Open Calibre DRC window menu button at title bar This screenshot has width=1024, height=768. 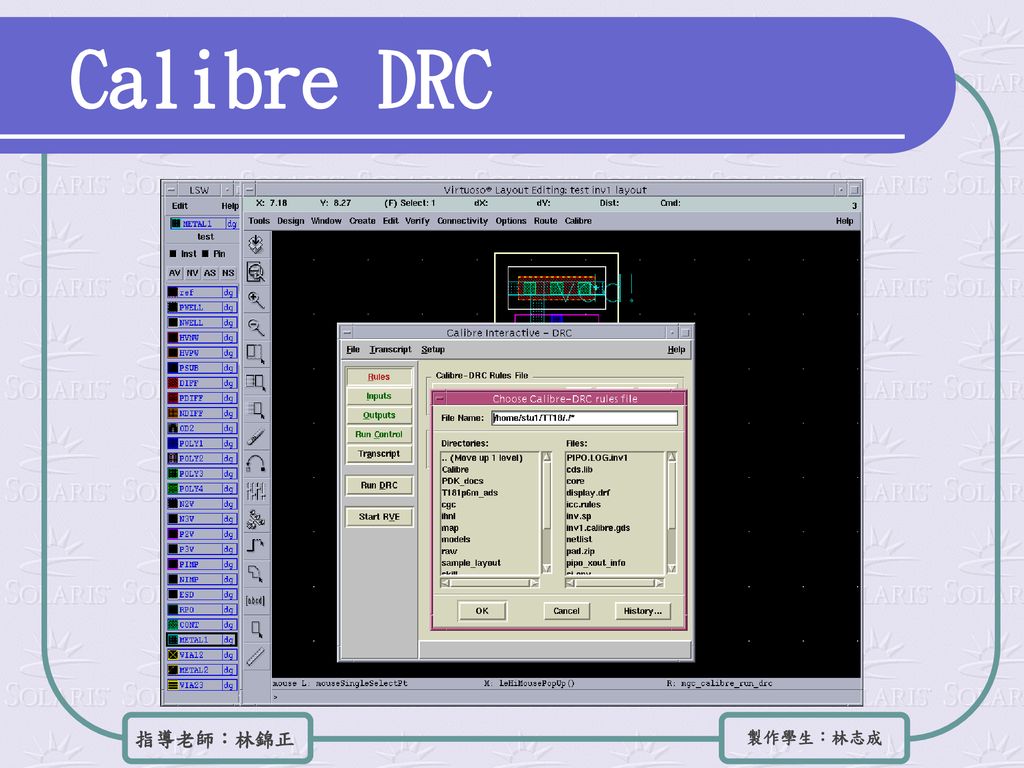(347, 332)
